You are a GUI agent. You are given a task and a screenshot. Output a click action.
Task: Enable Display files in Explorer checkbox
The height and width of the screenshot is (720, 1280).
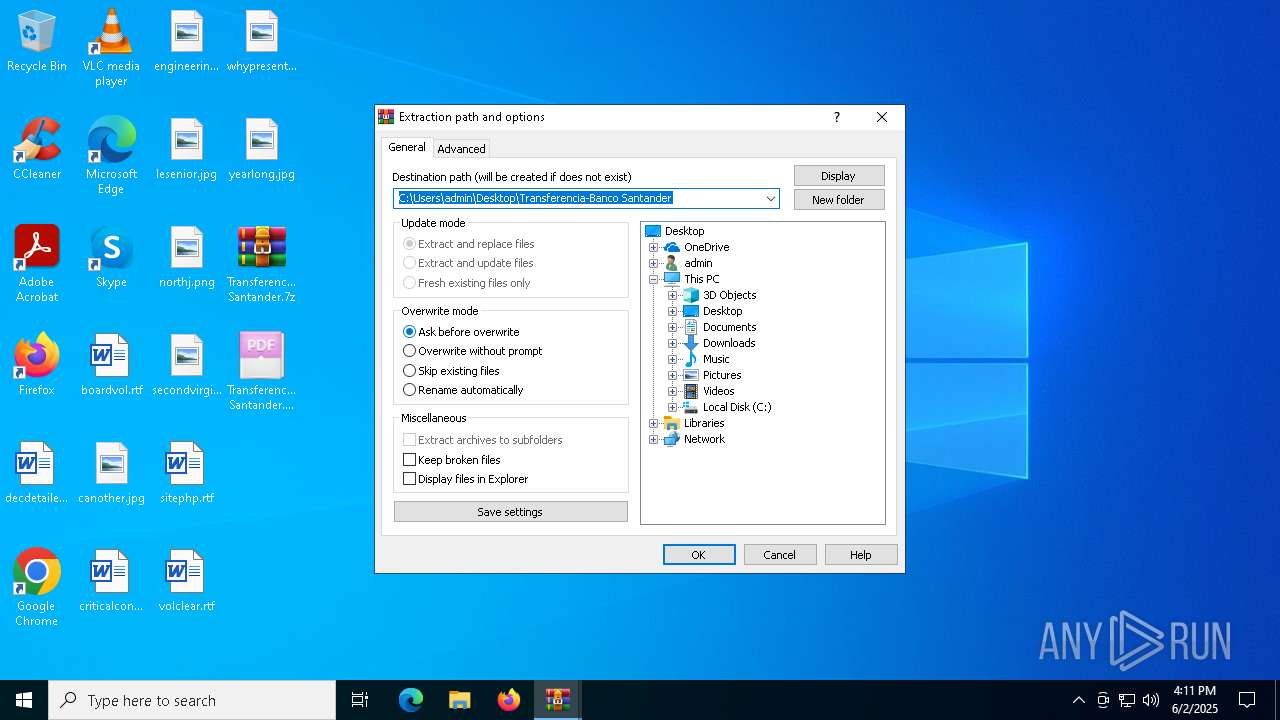click(x=409, y=479)
